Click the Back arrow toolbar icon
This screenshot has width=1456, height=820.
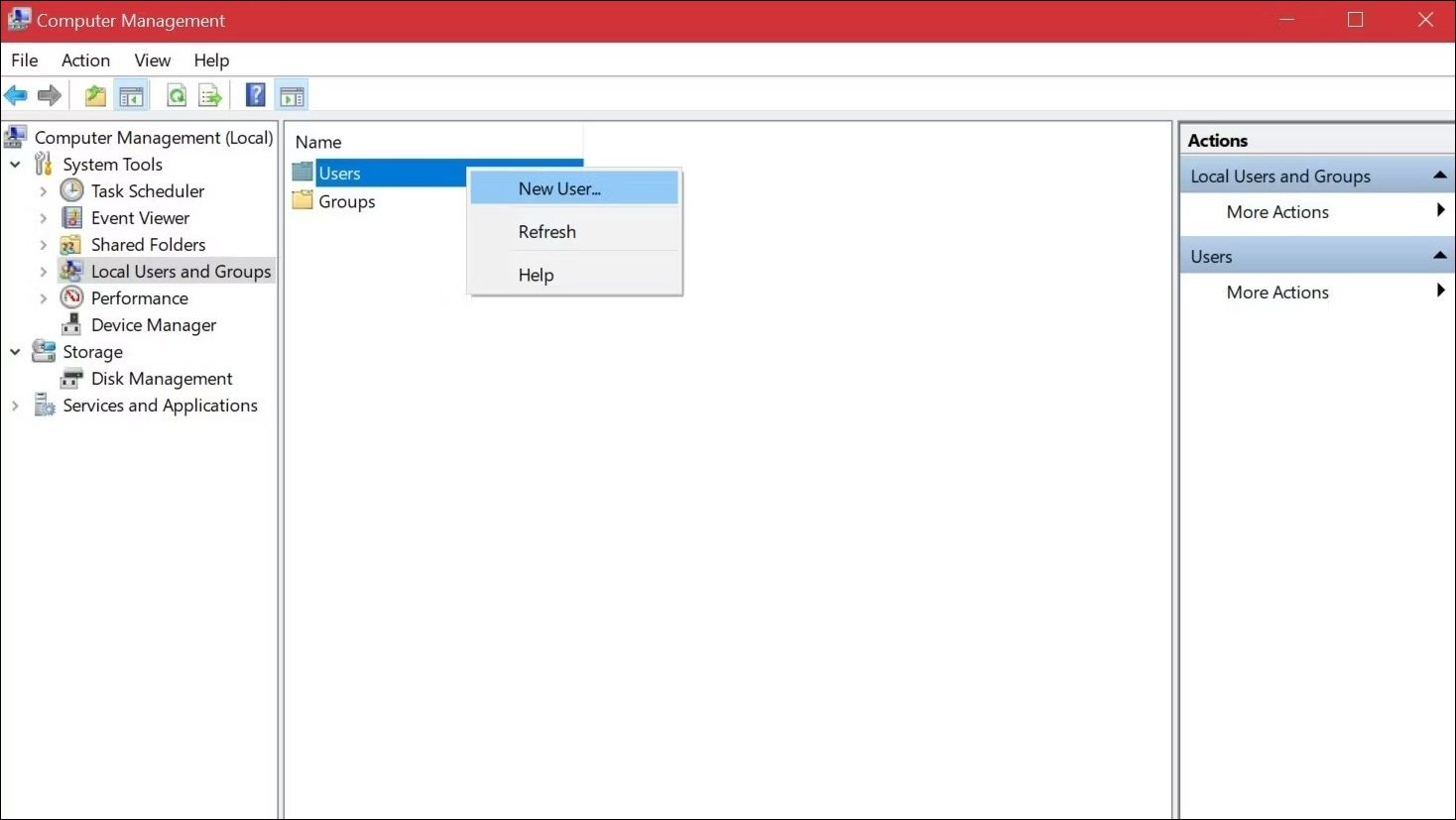[16, 95]
